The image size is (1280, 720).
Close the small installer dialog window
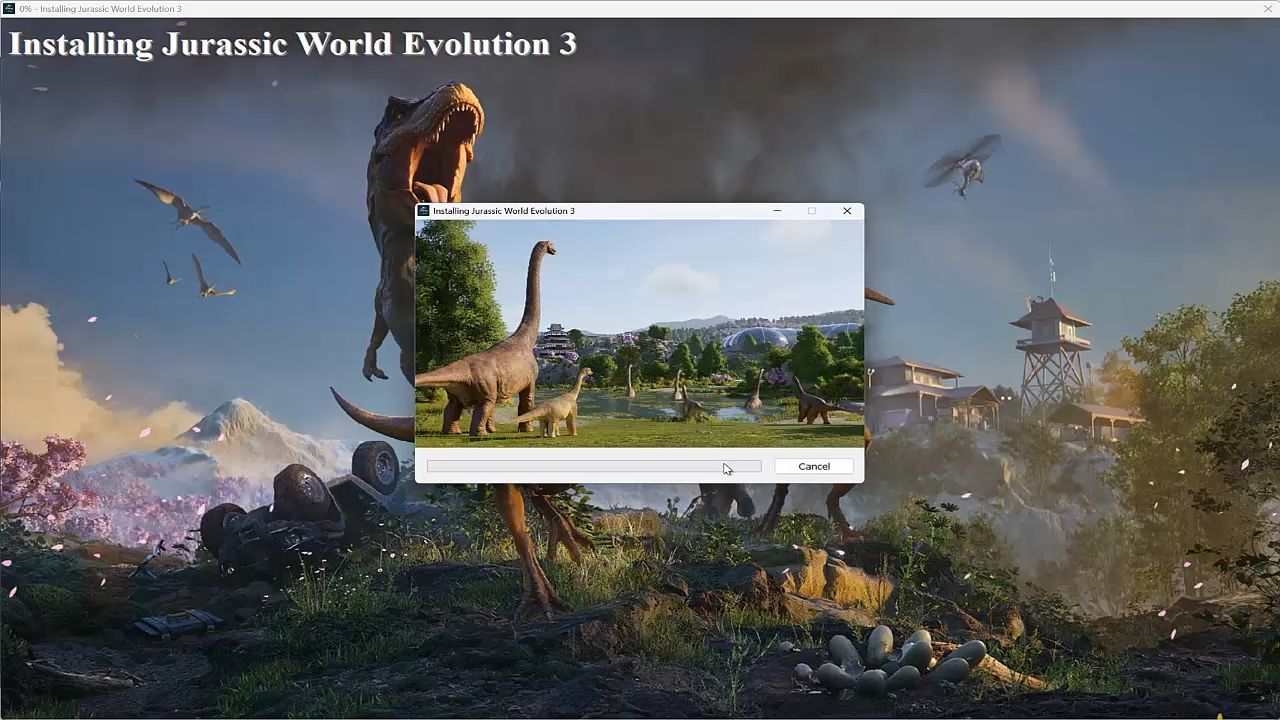click(847, 211)
